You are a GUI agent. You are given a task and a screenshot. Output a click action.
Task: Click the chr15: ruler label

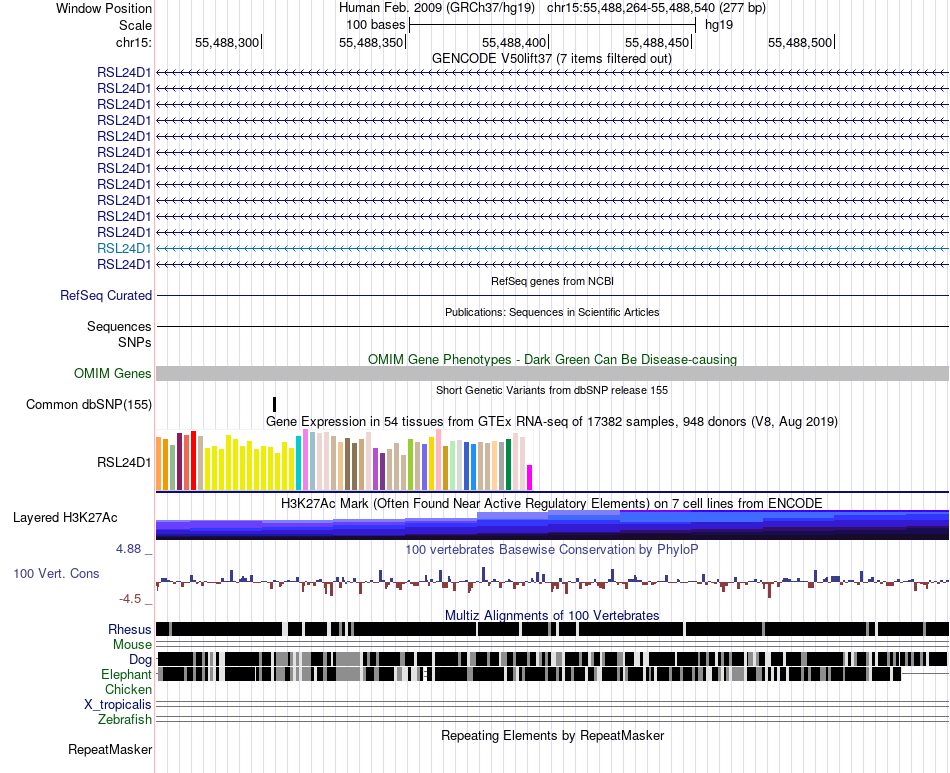tap(134, 42)
